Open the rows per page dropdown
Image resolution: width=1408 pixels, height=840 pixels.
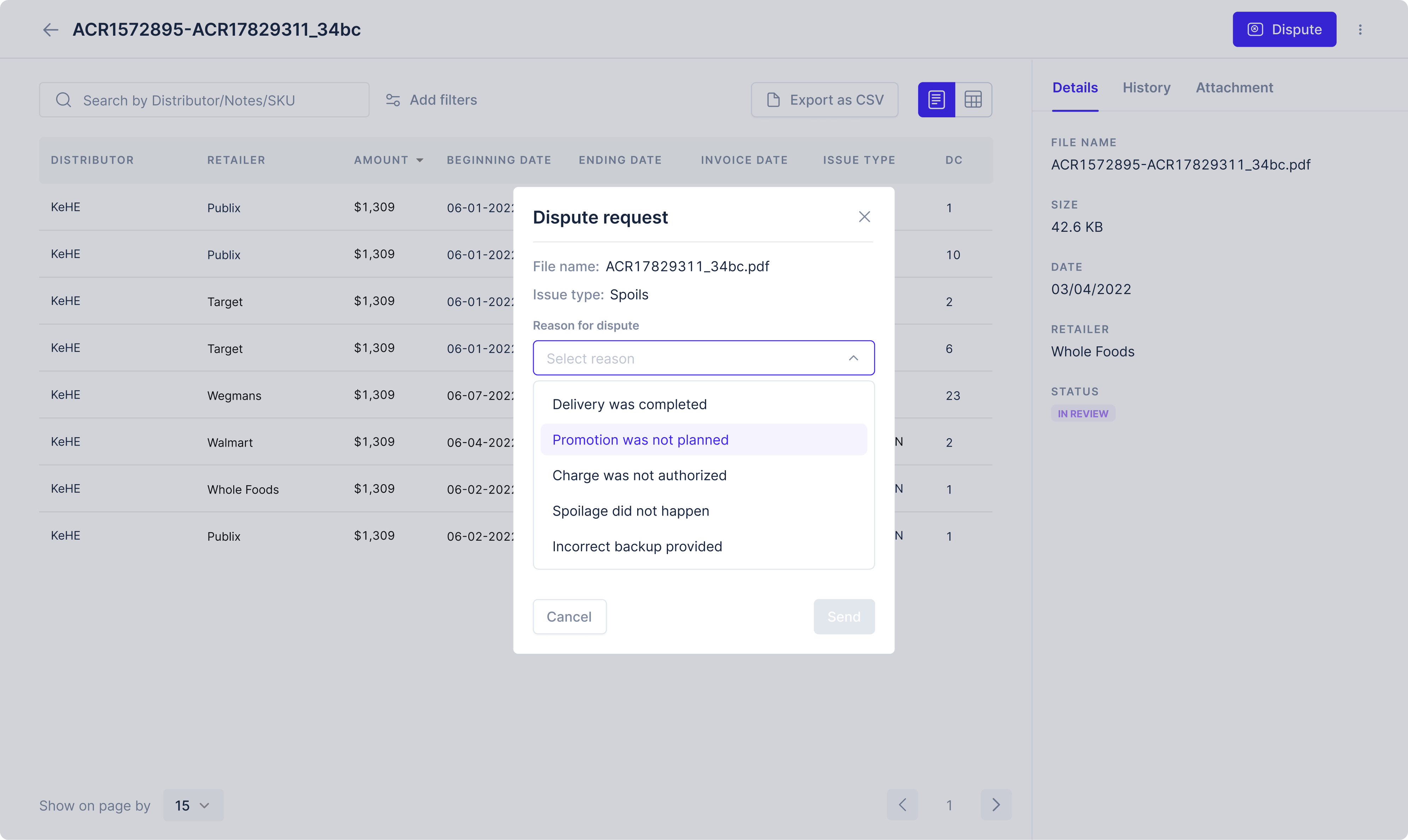point(193,805)
